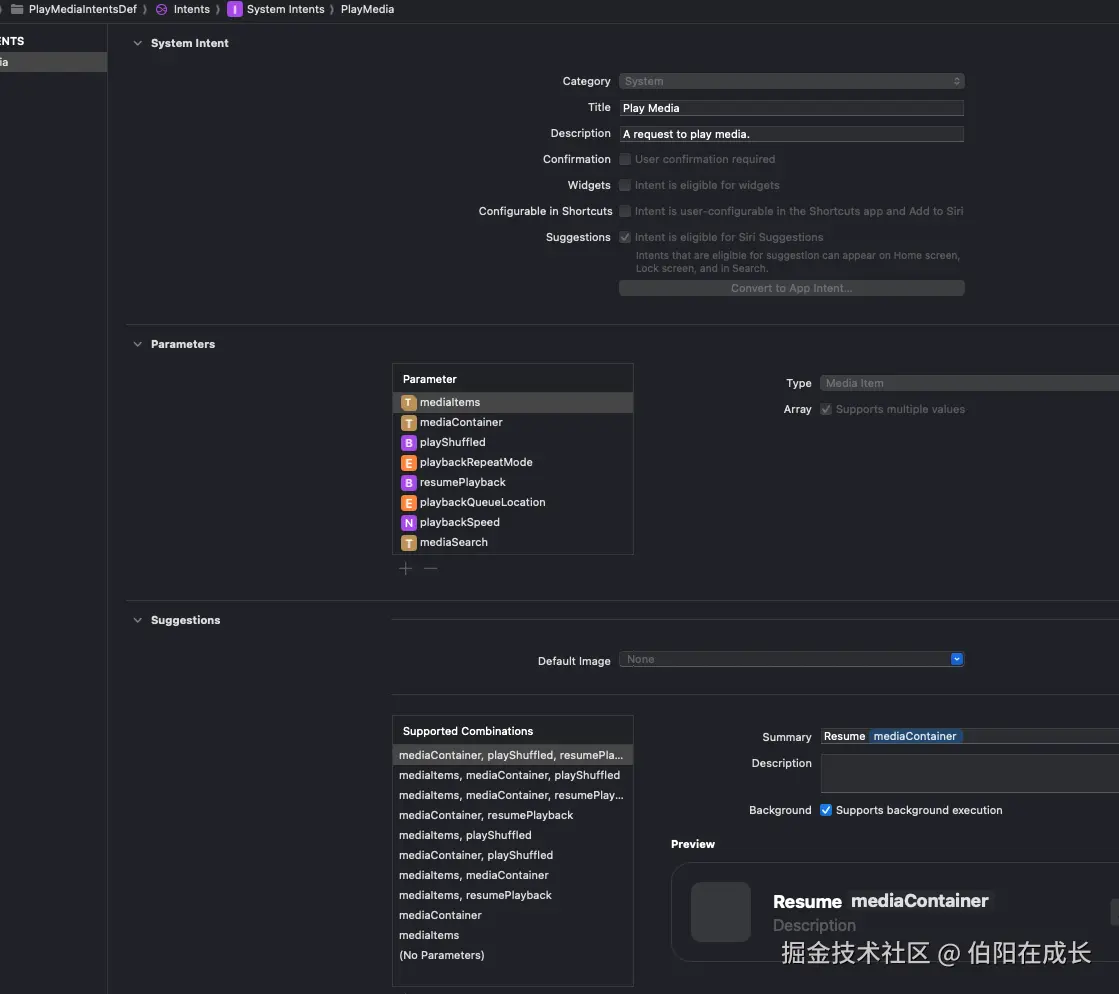Screen dimensions: 1119x994
Task: Select the playbackQueueLocation parameter row
Action: [x=512, y=502]
